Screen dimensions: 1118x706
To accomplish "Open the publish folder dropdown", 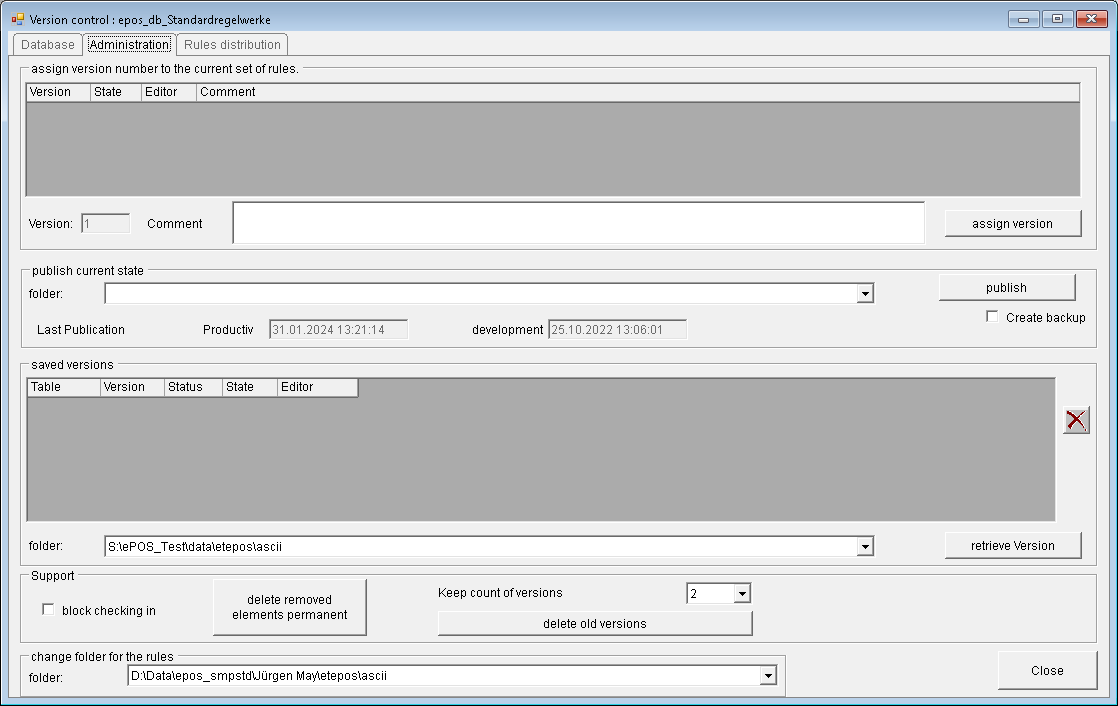I will click(x=866, y=293).
